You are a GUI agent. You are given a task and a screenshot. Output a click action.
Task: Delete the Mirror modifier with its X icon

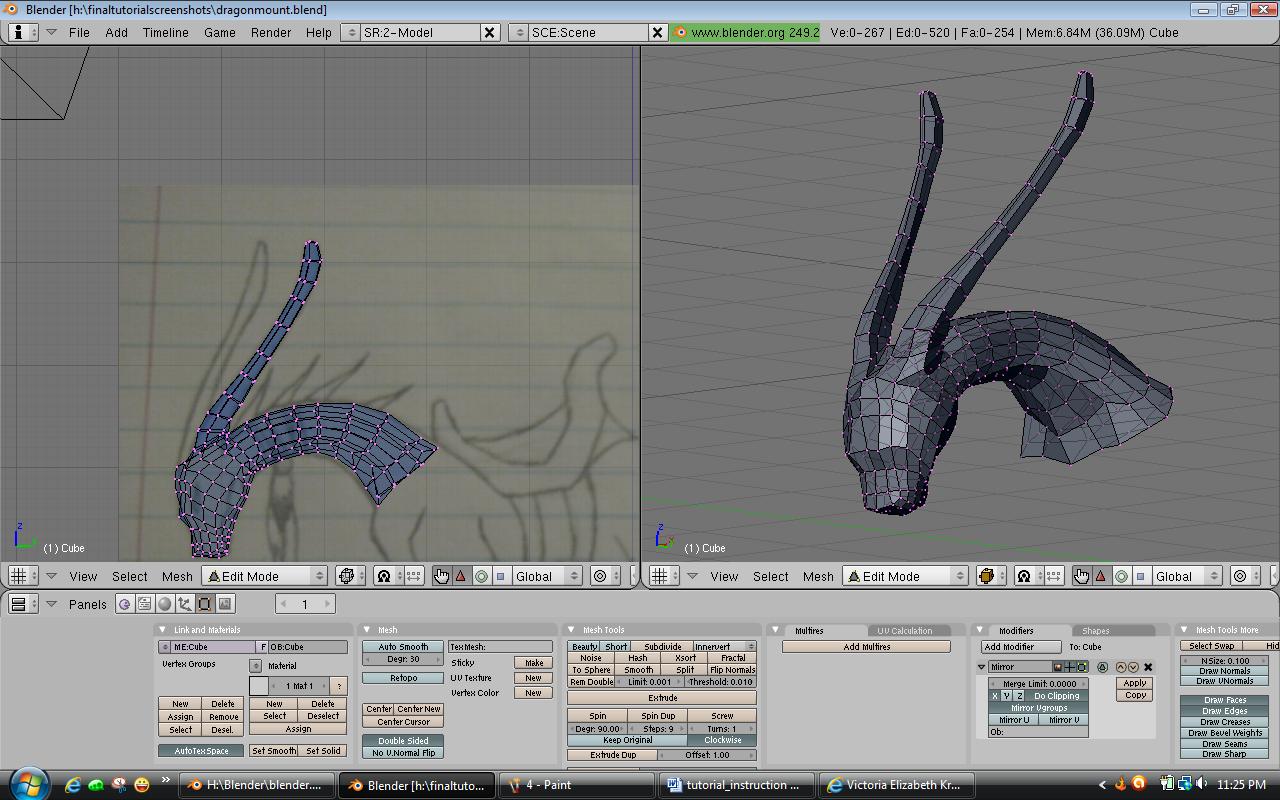coord(1148,667)
